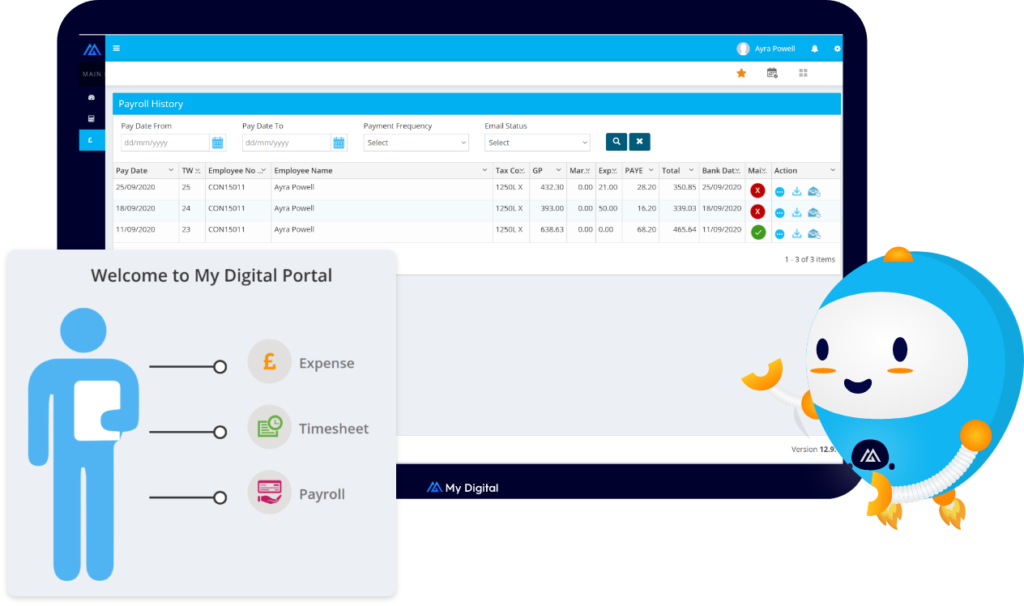Open the Email Status select dropdown
Image resolution: width=1024 pixels, height=606 pixels.
tap(537, 142)
